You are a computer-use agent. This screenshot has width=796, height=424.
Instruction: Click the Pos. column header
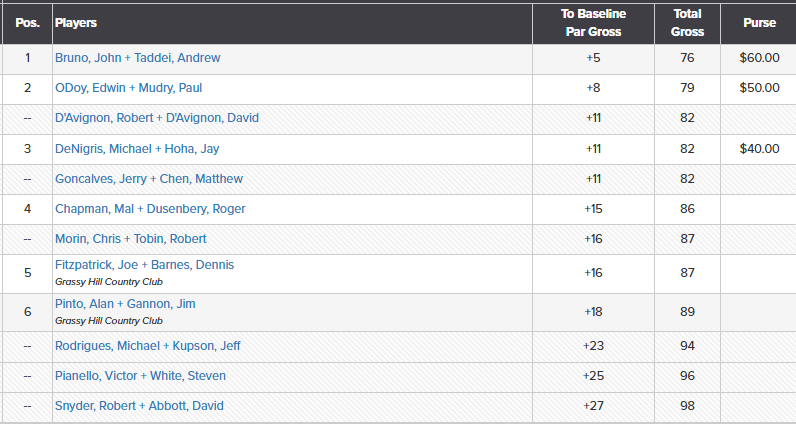click(27, 22)
